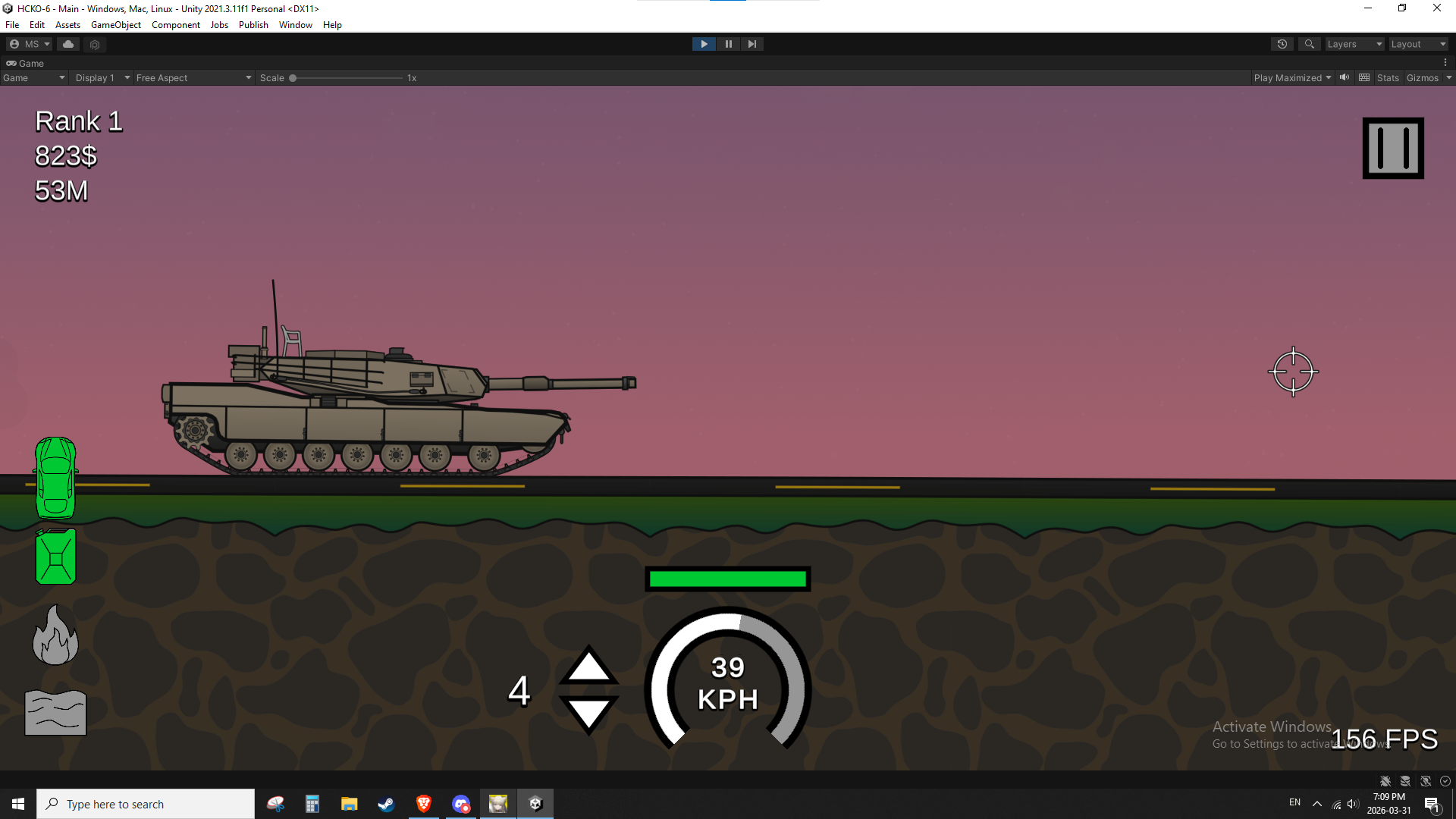Open the Window menu
Screen dimensions: 1456x819
(296, 25)
